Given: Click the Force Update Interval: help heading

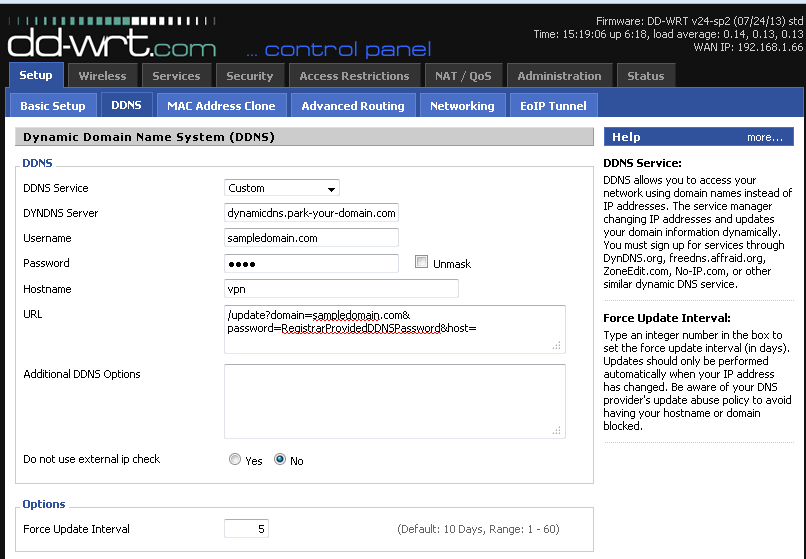Looking at the screenshot, I should click(667, 318).
